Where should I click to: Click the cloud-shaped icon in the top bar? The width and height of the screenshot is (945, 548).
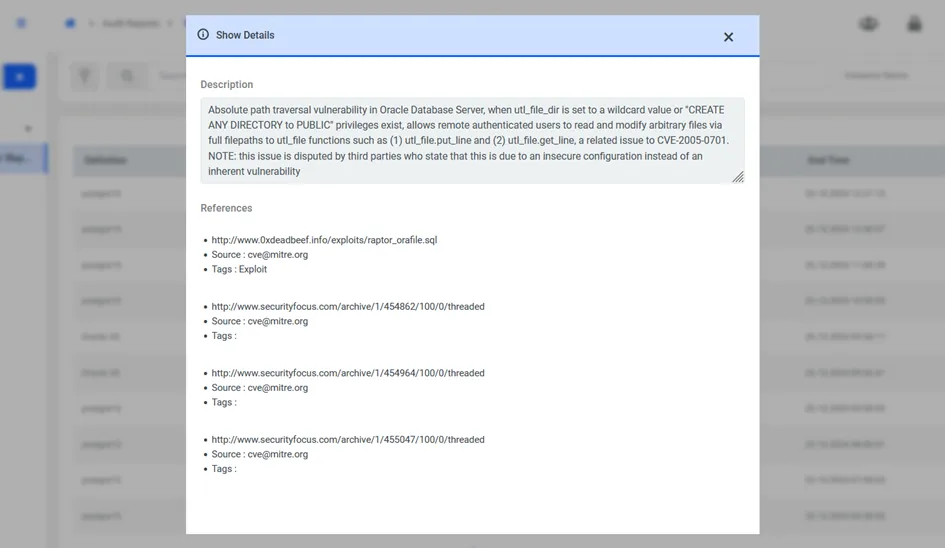point(868,23)
